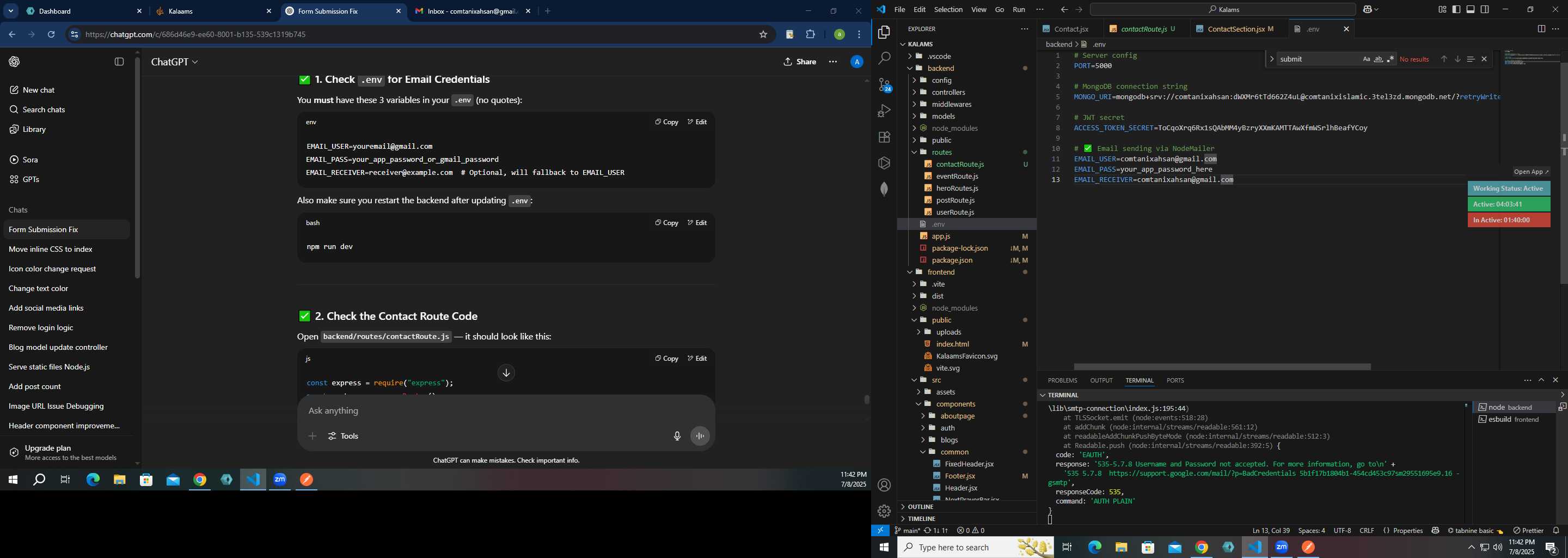
Task: Switch to PROBLEMS panel tab
Action: pyautogui.click(x=1062, y=381)
